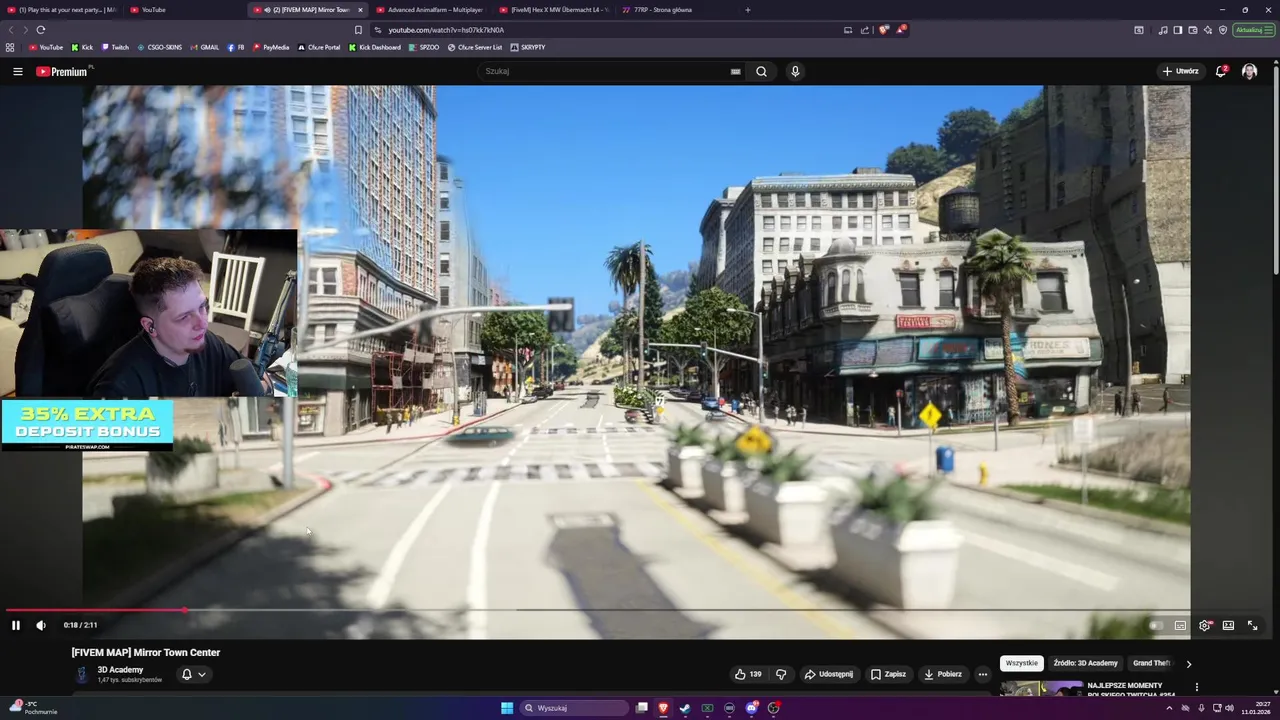The height and width of the screenshot is (720, 1280).
Task: Open the on-screen keyboard icon in search
Action: [x=735, y=71]
